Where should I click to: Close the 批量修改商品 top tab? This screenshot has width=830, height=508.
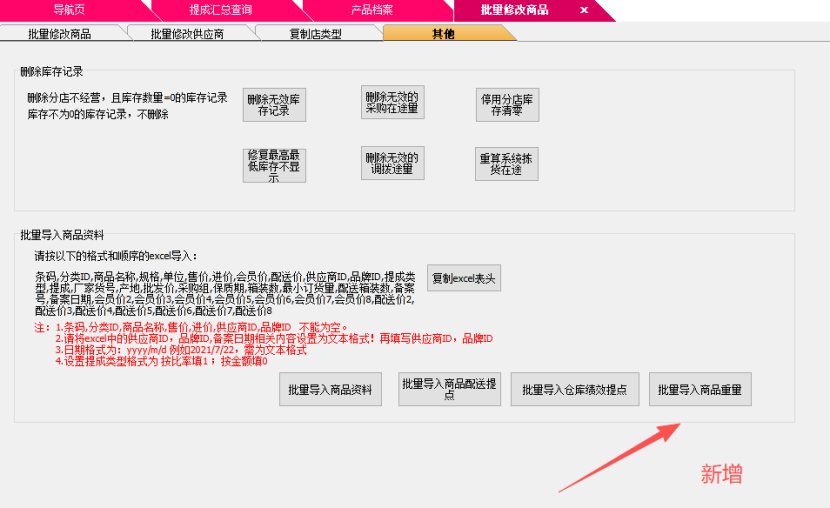pos(584,10)
